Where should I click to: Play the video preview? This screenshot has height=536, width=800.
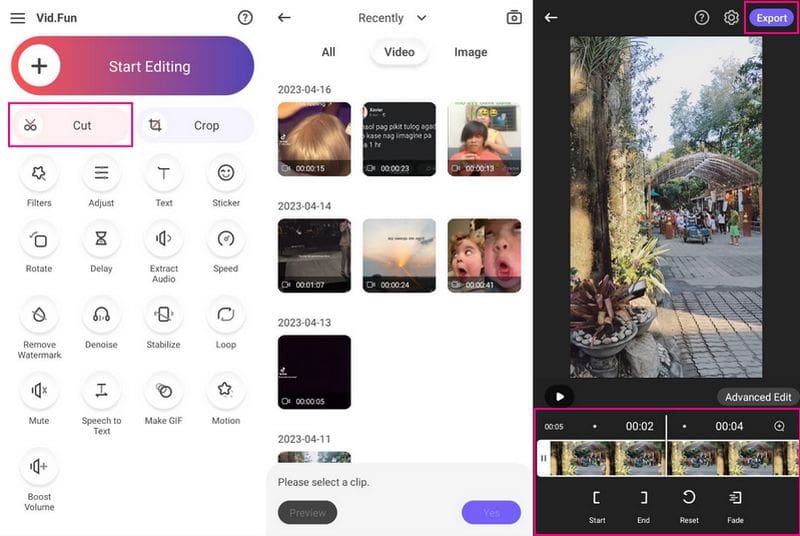click(560, 396)
